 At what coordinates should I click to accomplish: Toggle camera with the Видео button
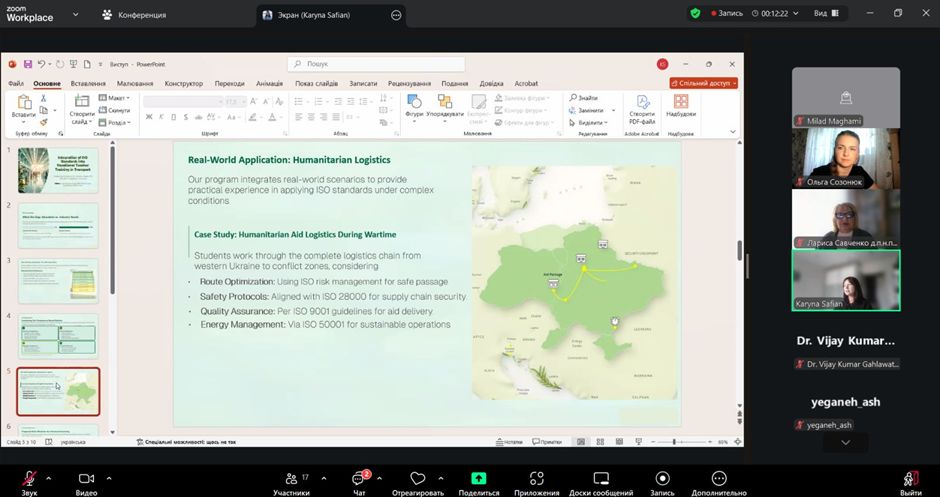click(x=86, y=479)
